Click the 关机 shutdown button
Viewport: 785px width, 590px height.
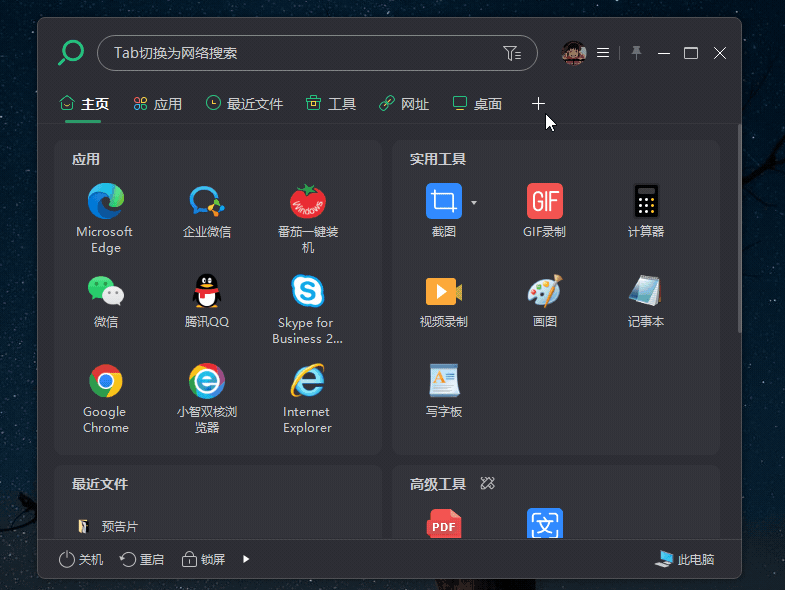(x=81, y=559)
